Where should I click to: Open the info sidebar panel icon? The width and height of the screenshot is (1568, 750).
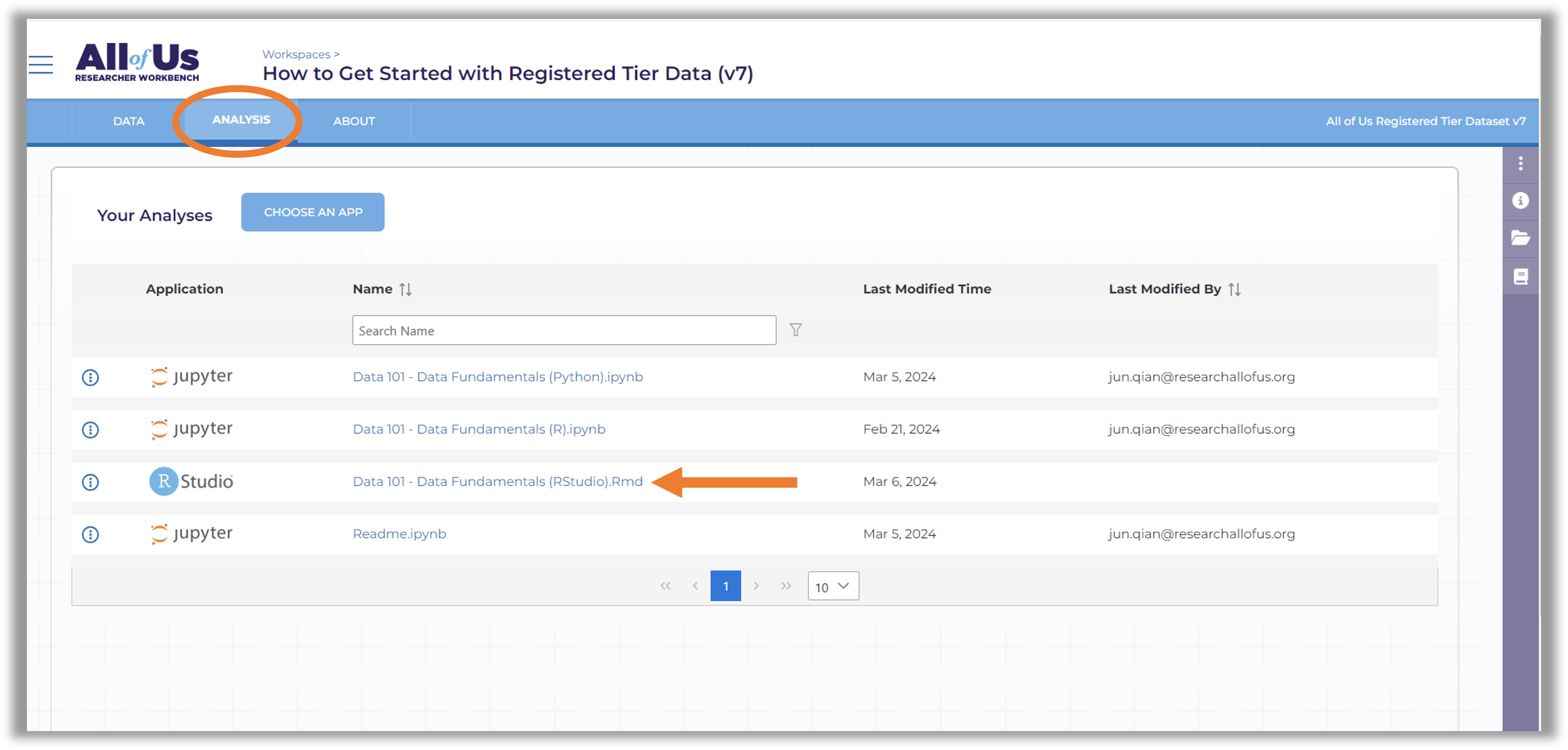tap(1521, 200)
